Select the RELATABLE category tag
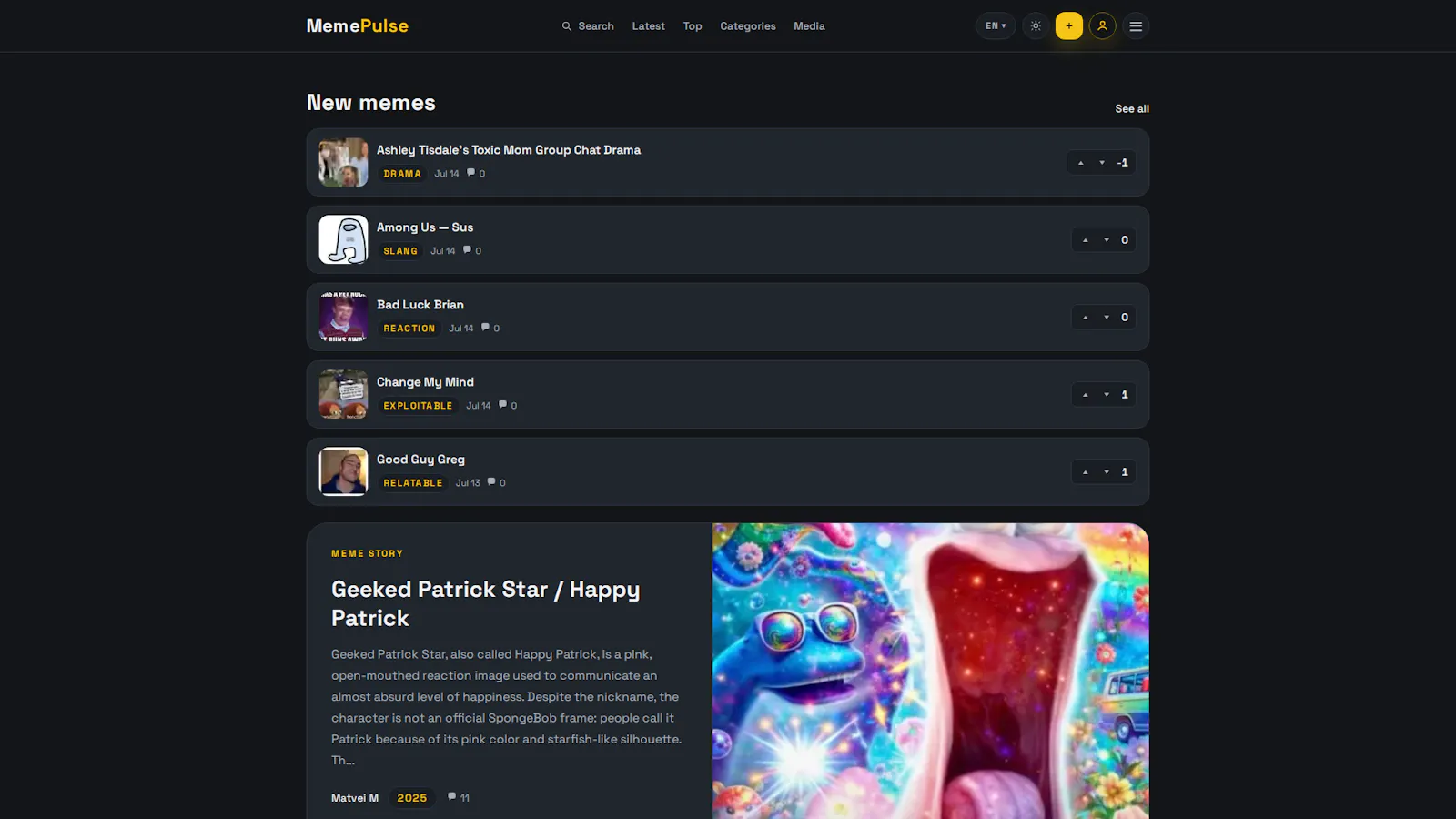 click(x=413, y=483)
